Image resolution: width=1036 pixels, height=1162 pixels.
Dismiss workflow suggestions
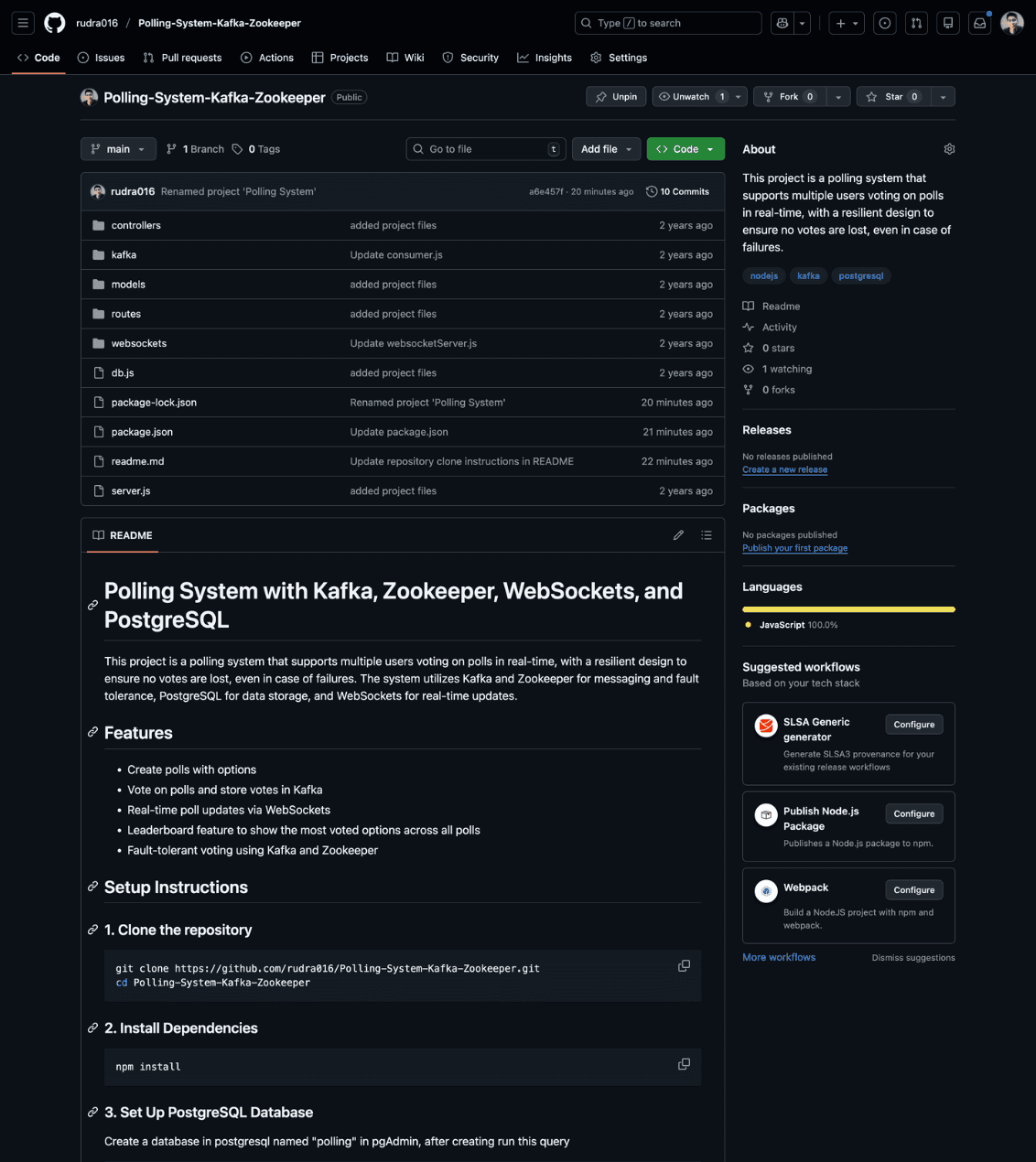[912, 958]
